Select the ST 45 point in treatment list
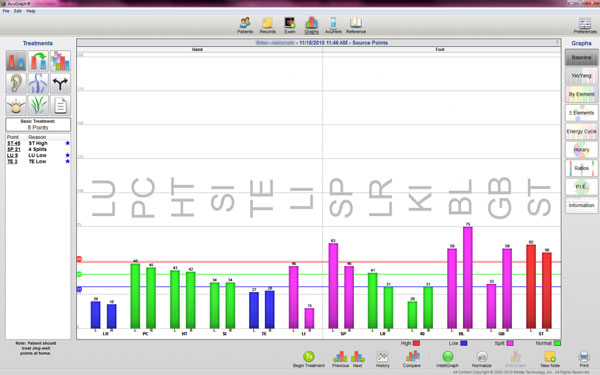600x375 pixels. (14, 143)
